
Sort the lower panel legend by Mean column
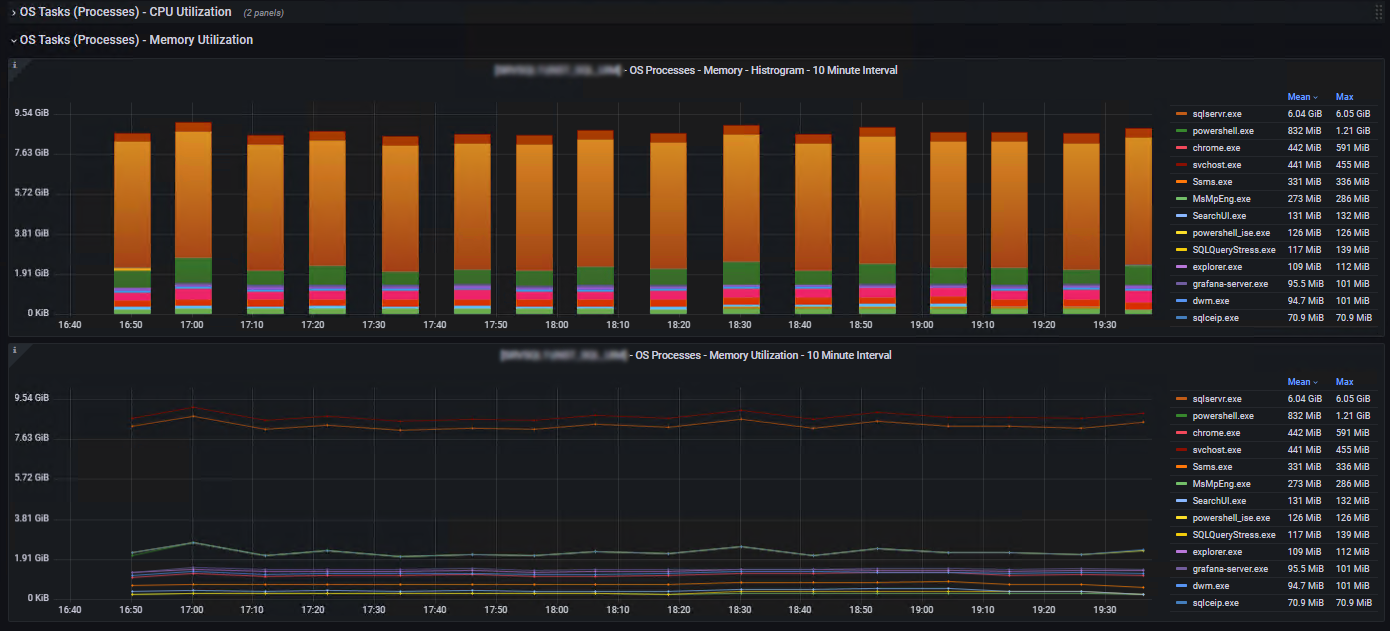click(x=1301, y=382)
